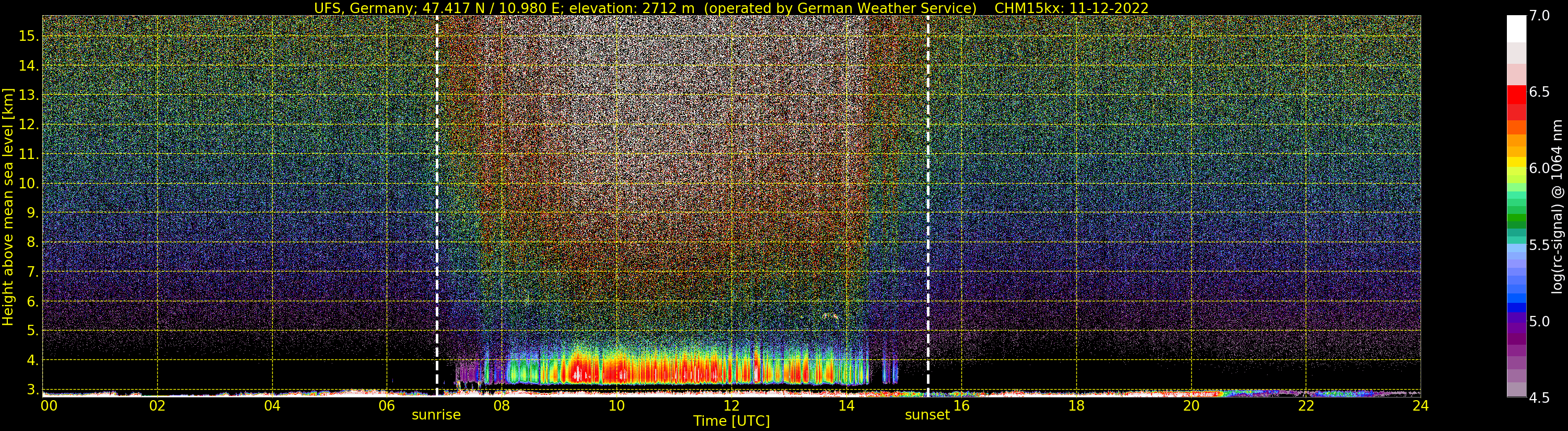This screenshot has width=1568, height=431.
Task: Pick the bright red band on the colorbar
Action: 1516,95
